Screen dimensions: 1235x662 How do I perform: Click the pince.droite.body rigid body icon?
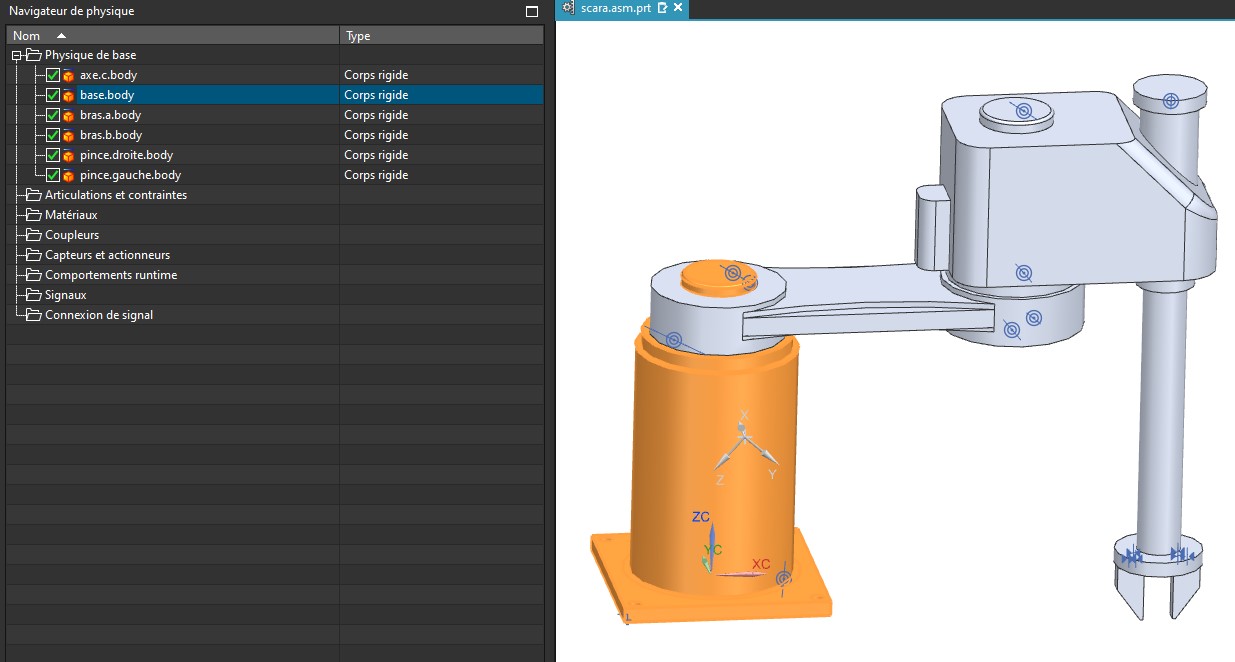[x=68, y=155]
